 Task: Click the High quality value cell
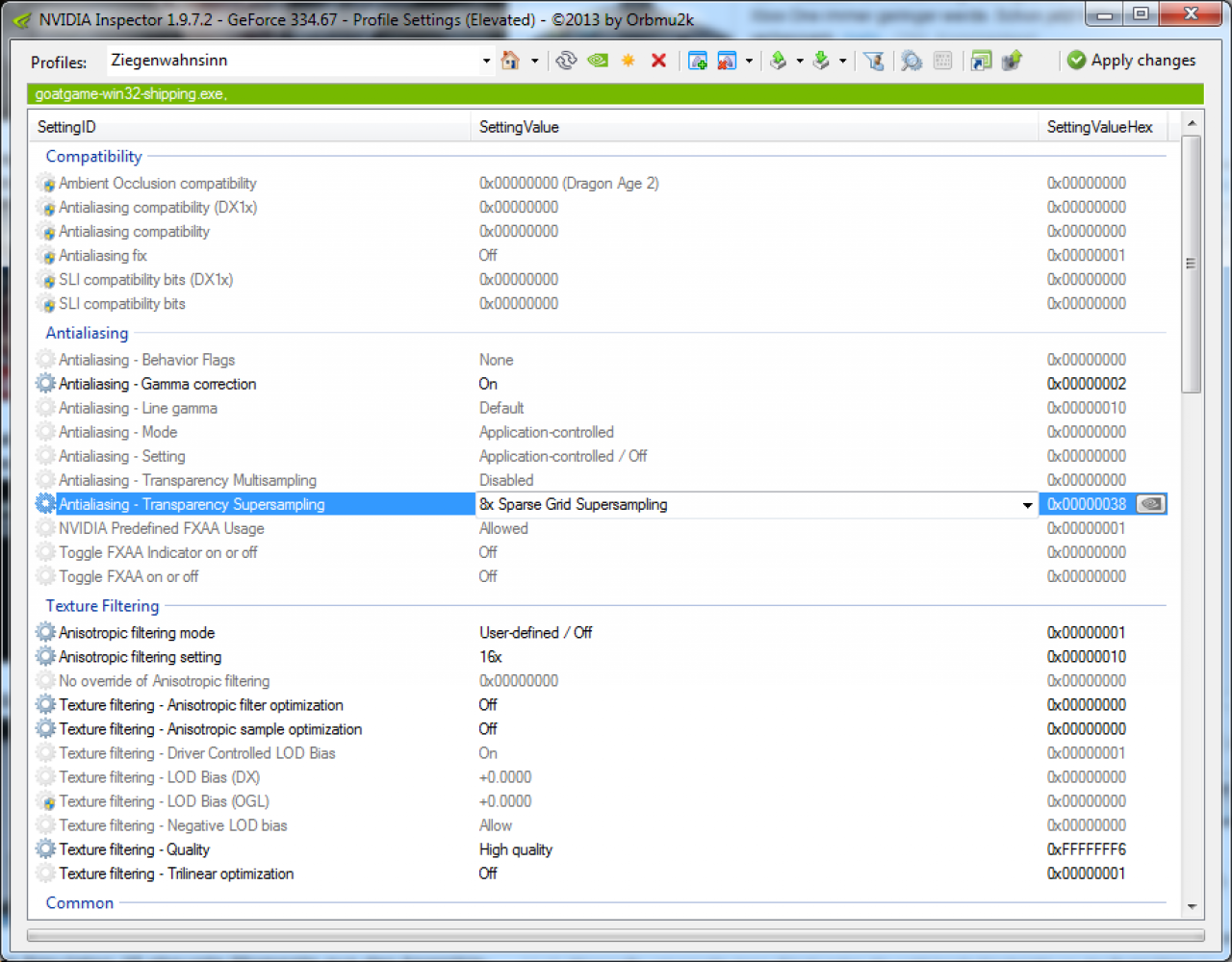click(x=516, y=849)
